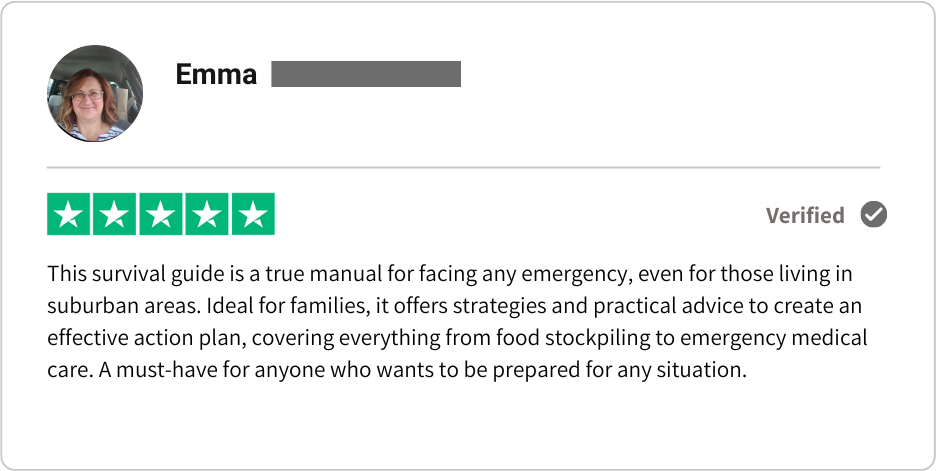
Task: Click the reviewer name "Emma"
Action: 216,75
